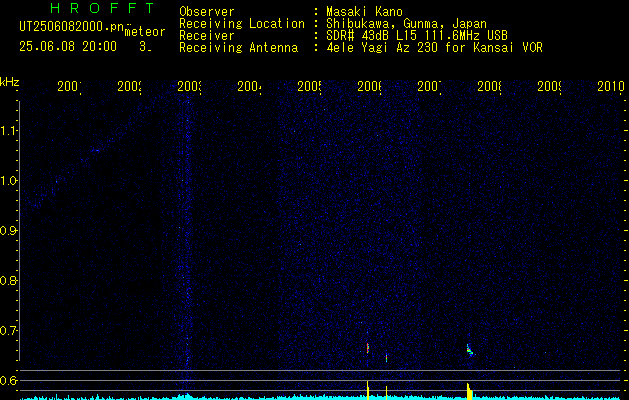Click the "0.7" frequency axis label

tap(8, 331)
